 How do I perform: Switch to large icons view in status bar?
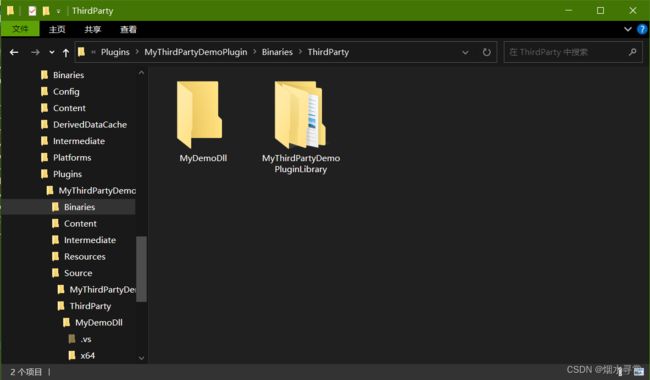click(639, 371)
